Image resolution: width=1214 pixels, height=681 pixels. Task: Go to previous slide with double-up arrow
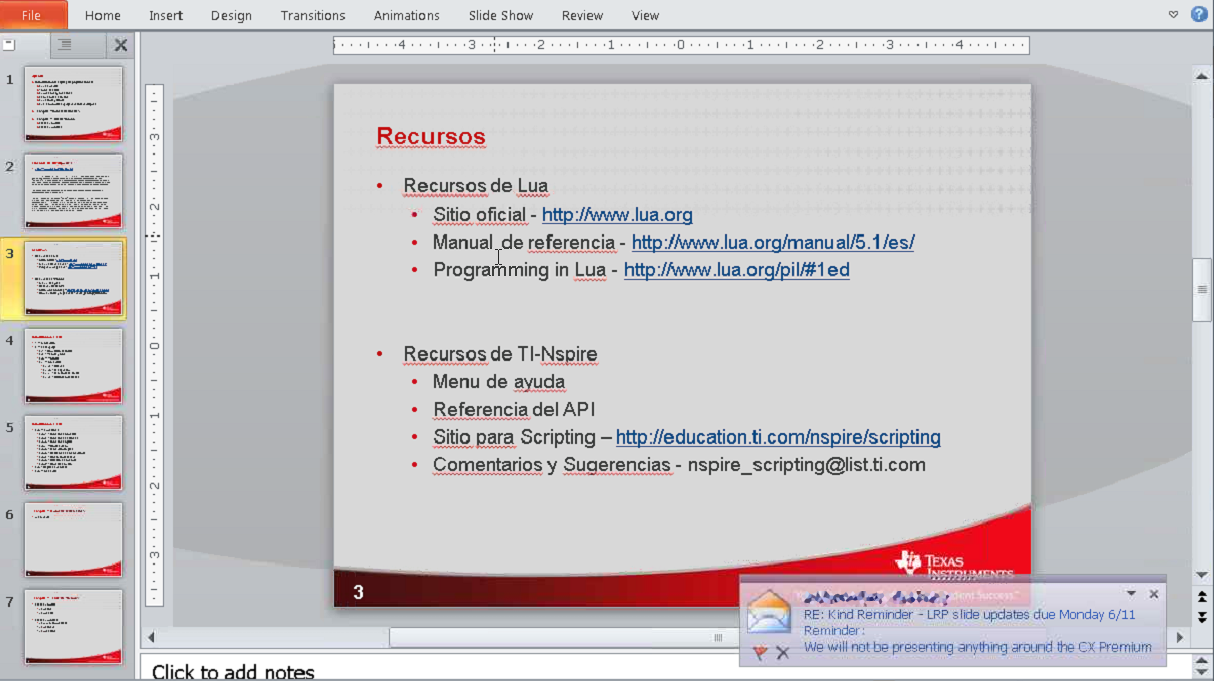[1203, 597]
